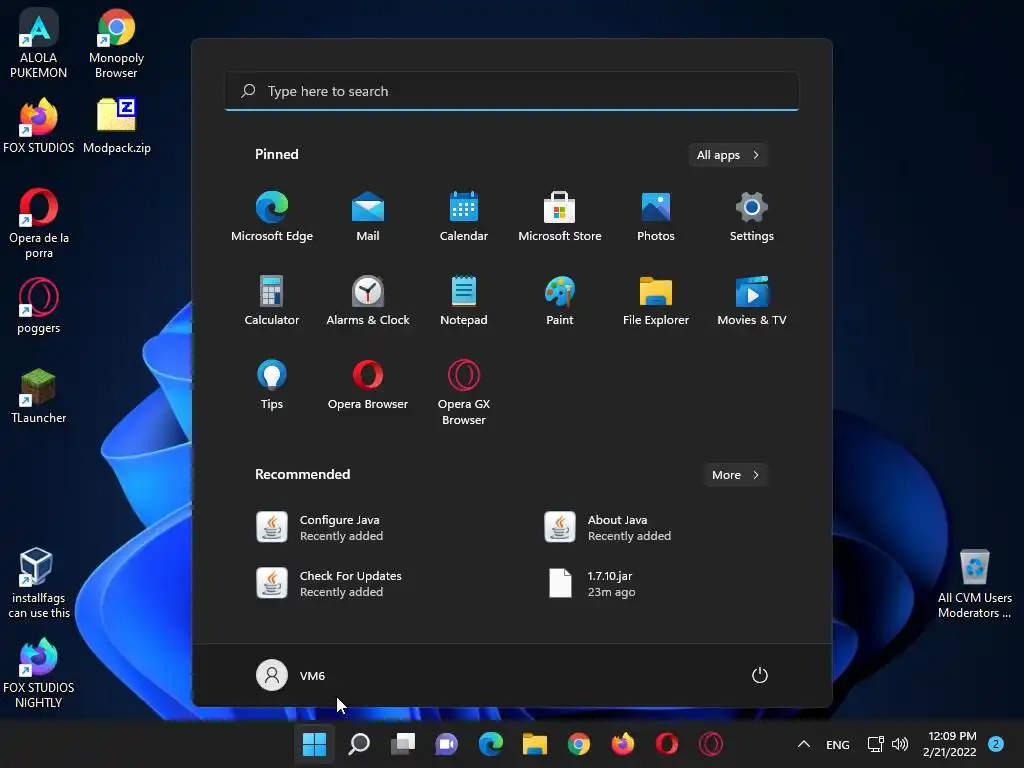Open Settings from the Start menu

[x=752, y=217]
